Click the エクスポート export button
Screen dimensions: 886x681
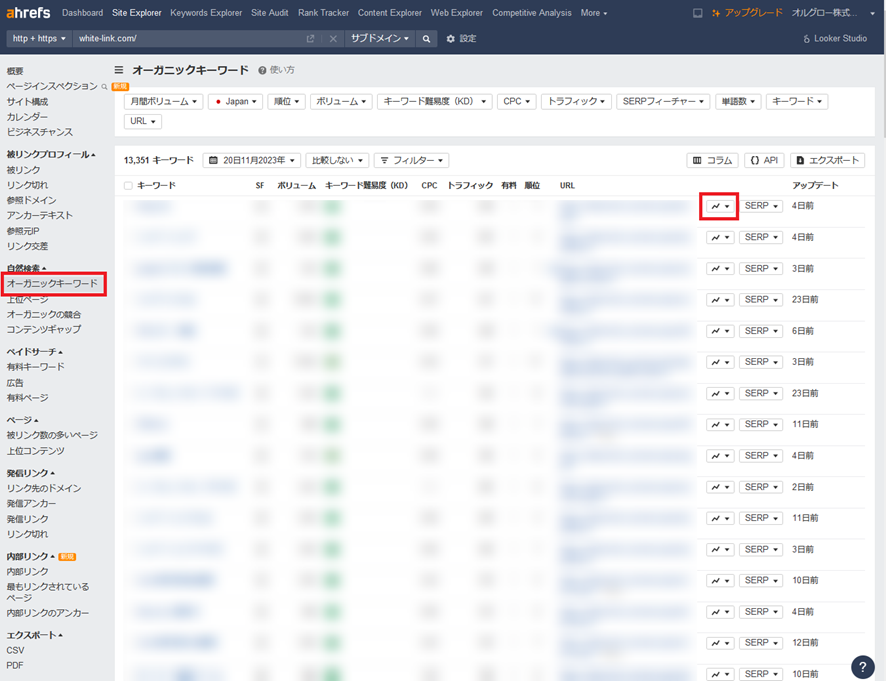[x=827, y=160]
